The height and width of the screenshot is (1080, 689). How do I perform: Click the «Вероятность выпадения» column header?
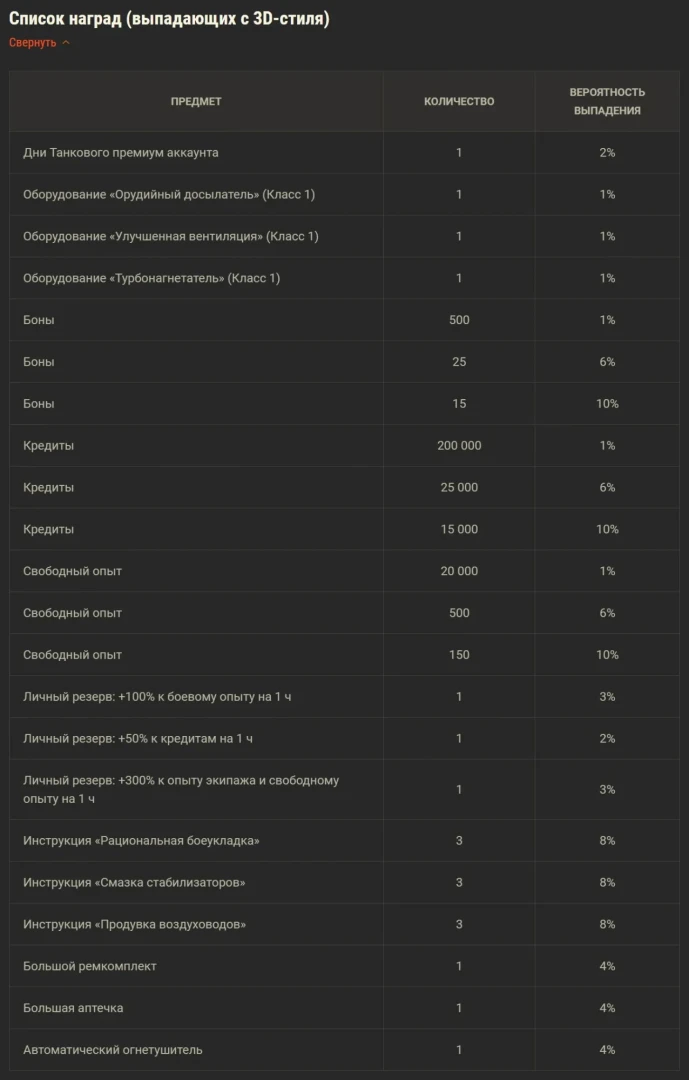[x=607, y=101]
